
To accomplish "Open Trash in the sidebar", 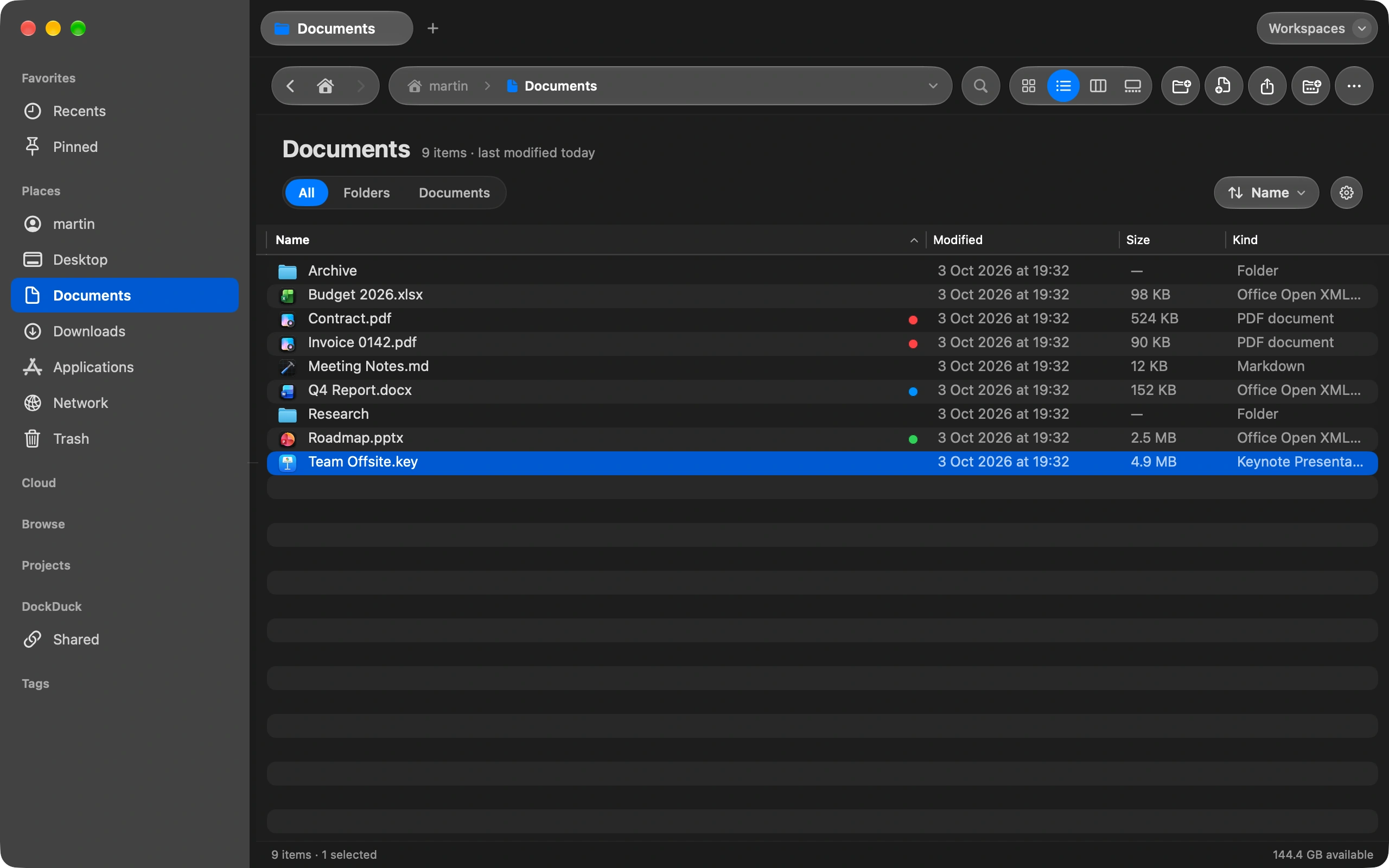I will pos(125,438).
